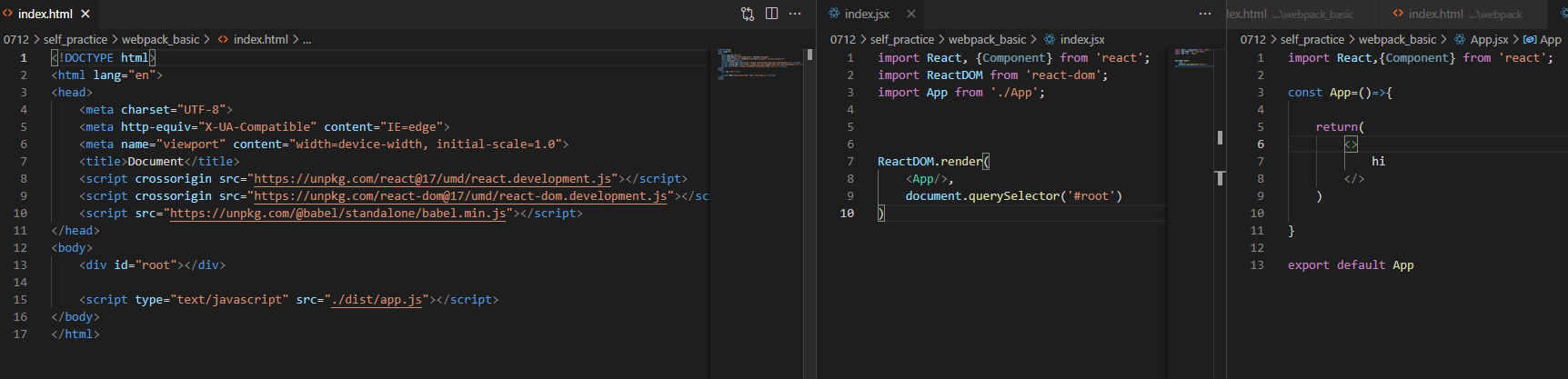Open self_practice breadcrumb in the index.html editor
Viewport: 1568px width, 379px height.
point(75,40)
